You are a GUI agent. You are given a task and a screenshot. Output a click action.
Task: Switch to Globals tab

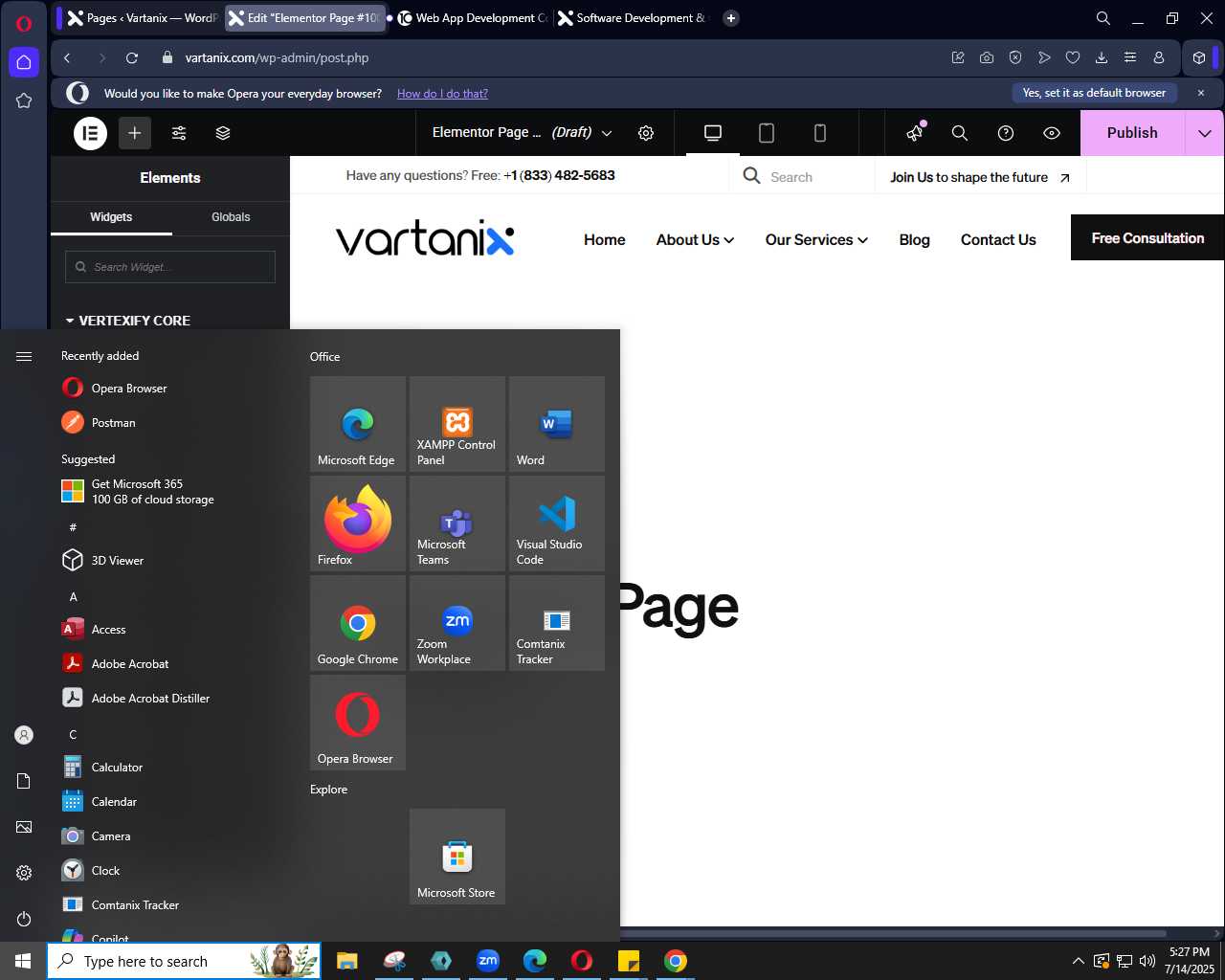pos(231,217)
